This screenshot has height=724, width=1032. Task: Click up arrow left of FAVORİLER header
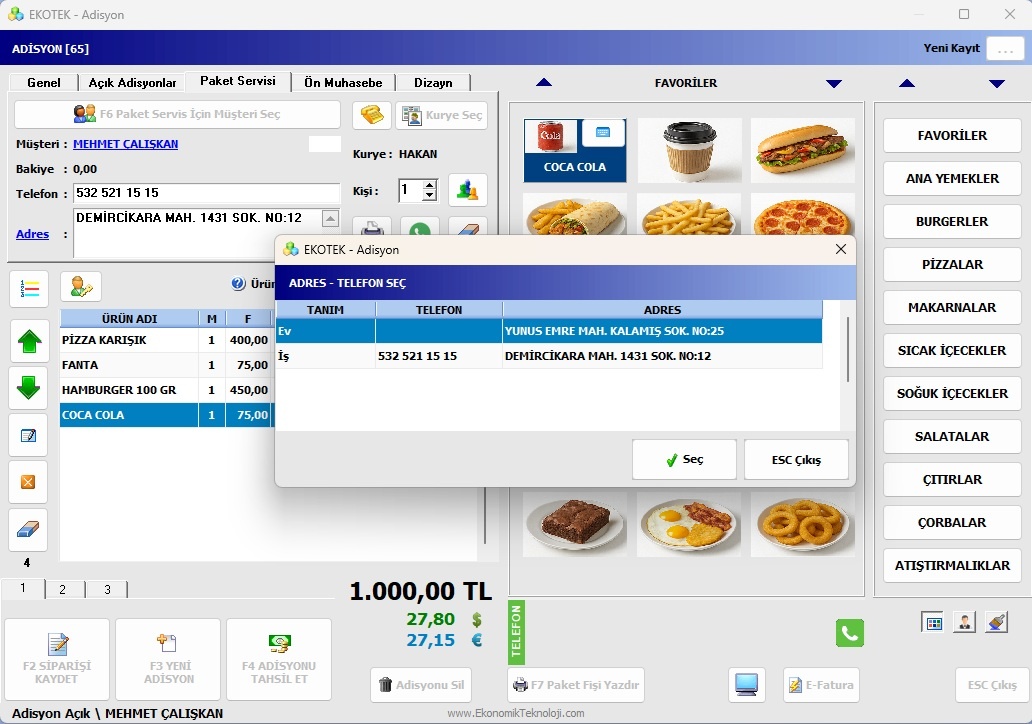[544, 83]
